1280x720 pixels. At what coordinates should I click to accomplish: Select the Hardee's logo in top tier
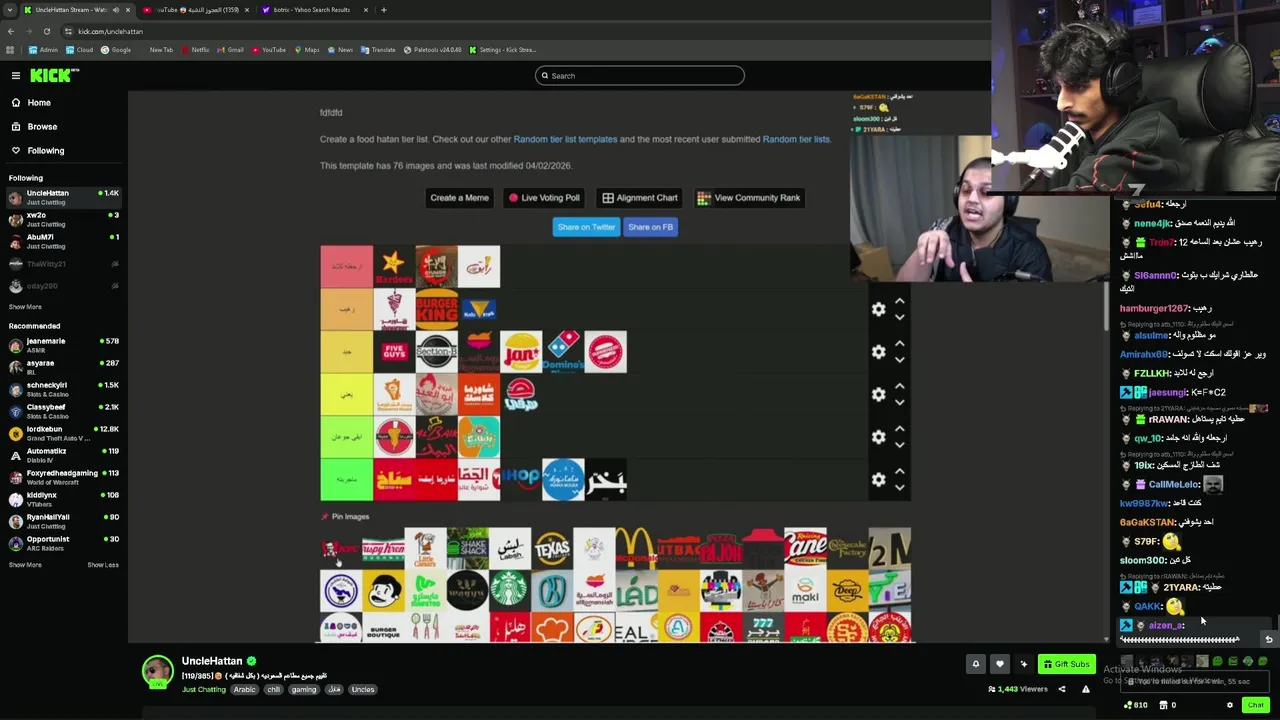[394, 267]
